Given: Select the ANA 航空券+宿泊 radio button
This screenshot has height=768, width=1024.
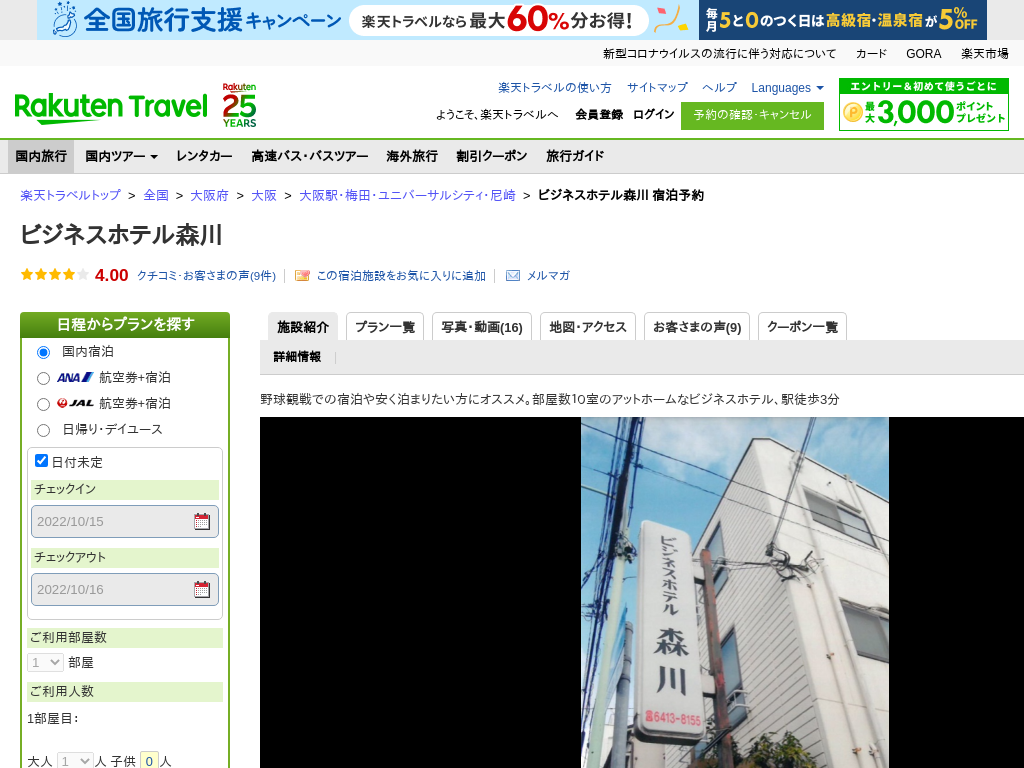Looking at the screenshot, I should tap(43, 378).
